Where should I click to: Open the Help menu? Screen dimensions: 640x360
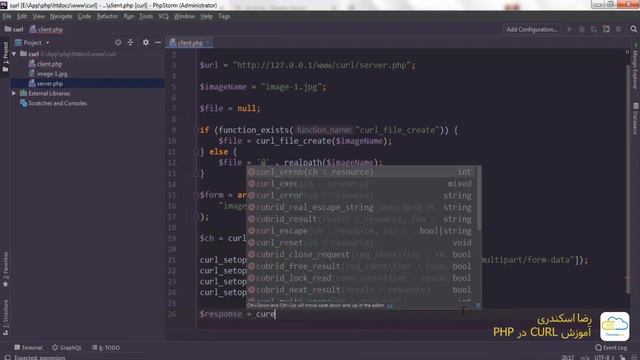coord(207,16)
